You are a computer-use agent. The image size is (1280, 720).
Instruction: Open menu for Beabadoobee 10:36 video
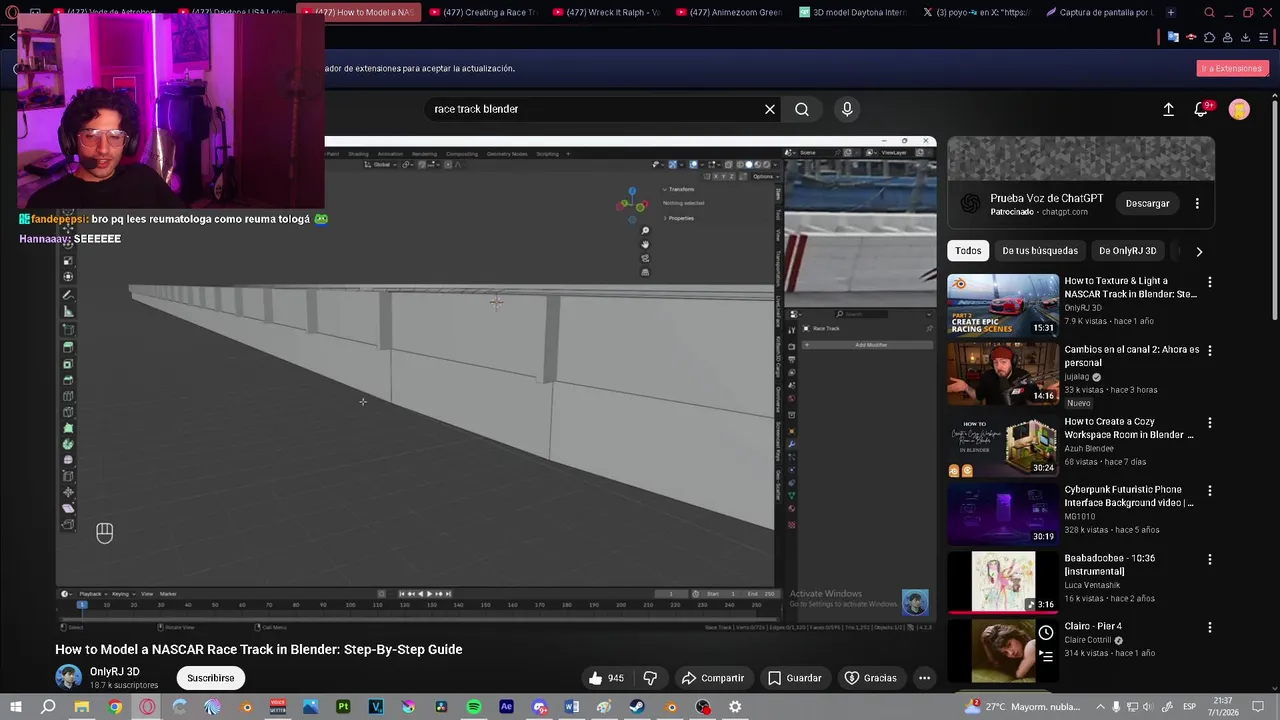click(1210, 559)
